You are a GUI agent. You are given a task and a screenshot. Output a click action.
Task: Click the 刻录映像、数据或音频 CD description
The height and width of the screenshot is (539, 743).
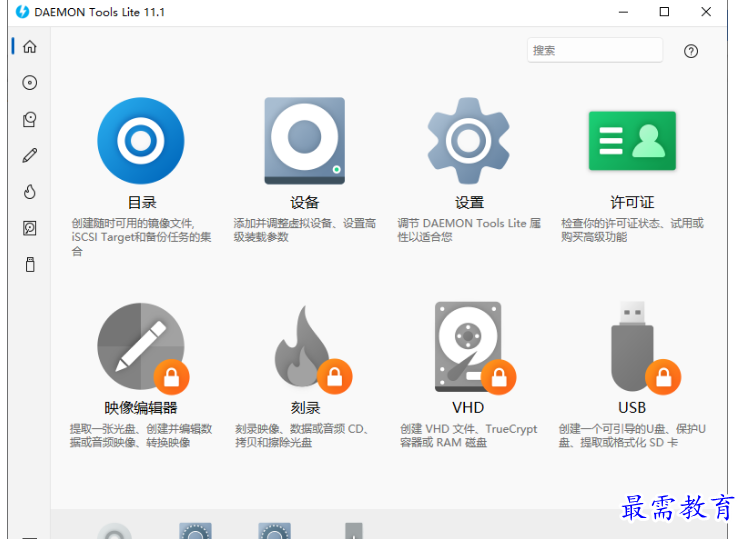[x=302, y=436]
